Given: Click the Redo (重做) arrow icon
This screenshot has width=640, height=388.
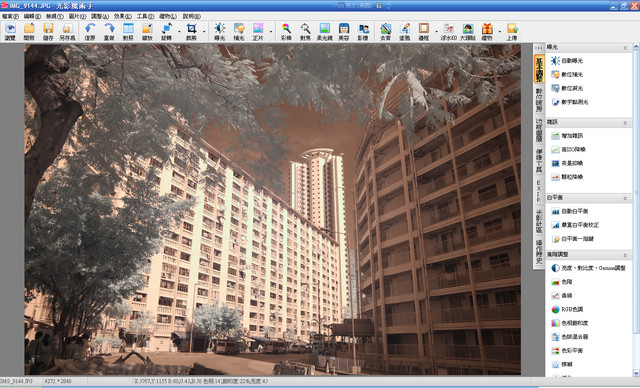Looking at the screenshot, I should click(109, 31).
